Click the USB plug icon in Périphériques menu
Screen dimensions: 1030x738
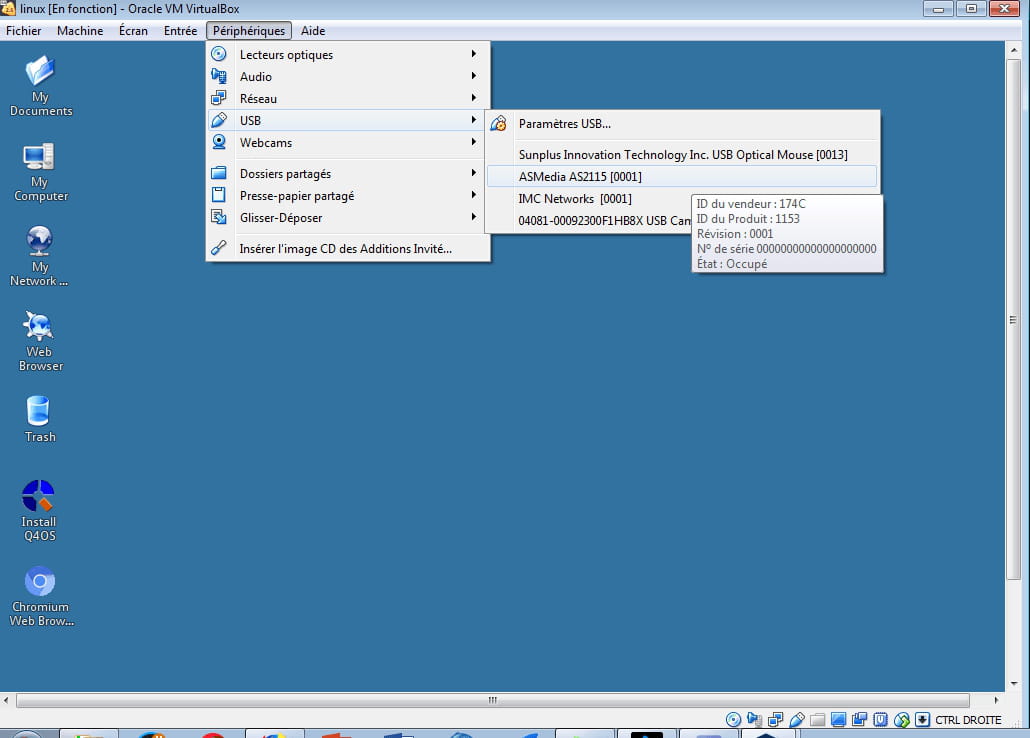tap(219, 120)
